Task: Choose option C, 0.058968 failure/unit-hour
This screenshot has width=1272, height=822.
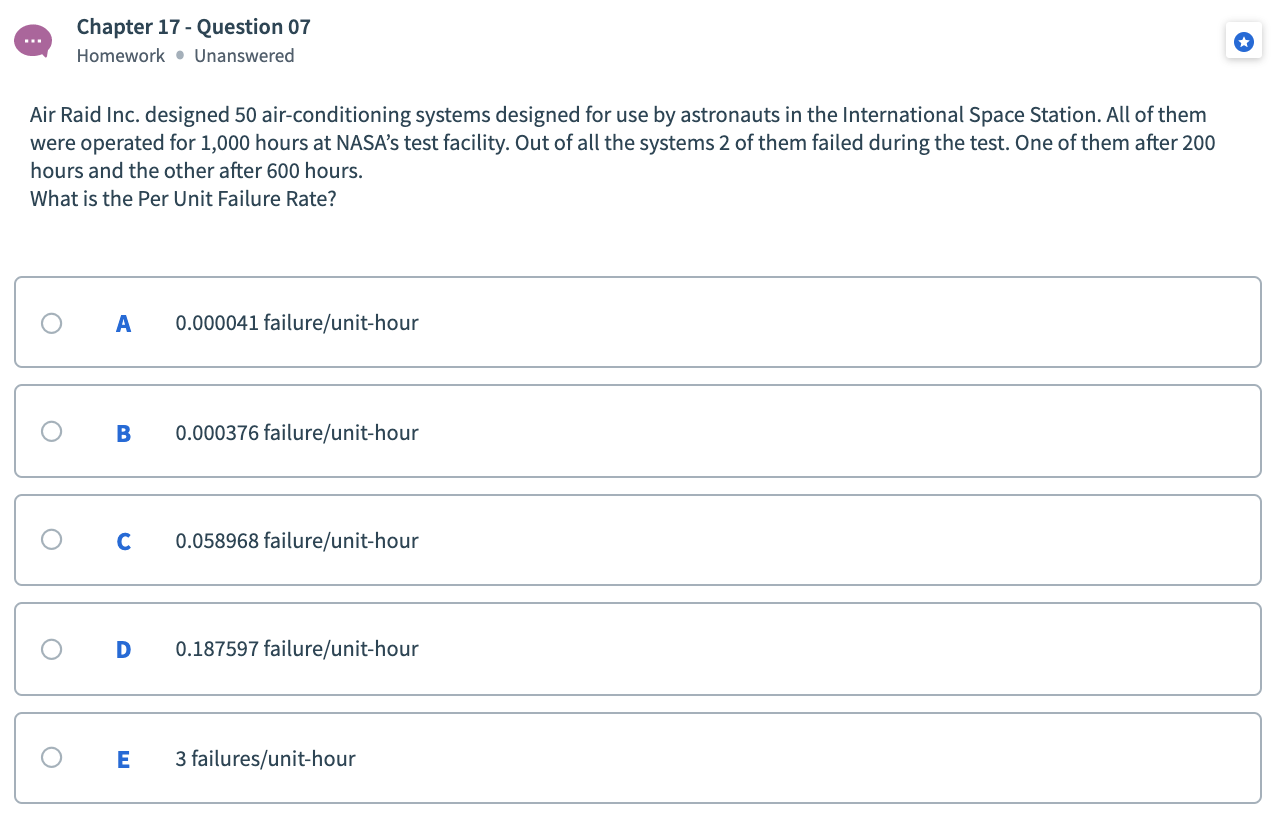Action: click(296, 540)
